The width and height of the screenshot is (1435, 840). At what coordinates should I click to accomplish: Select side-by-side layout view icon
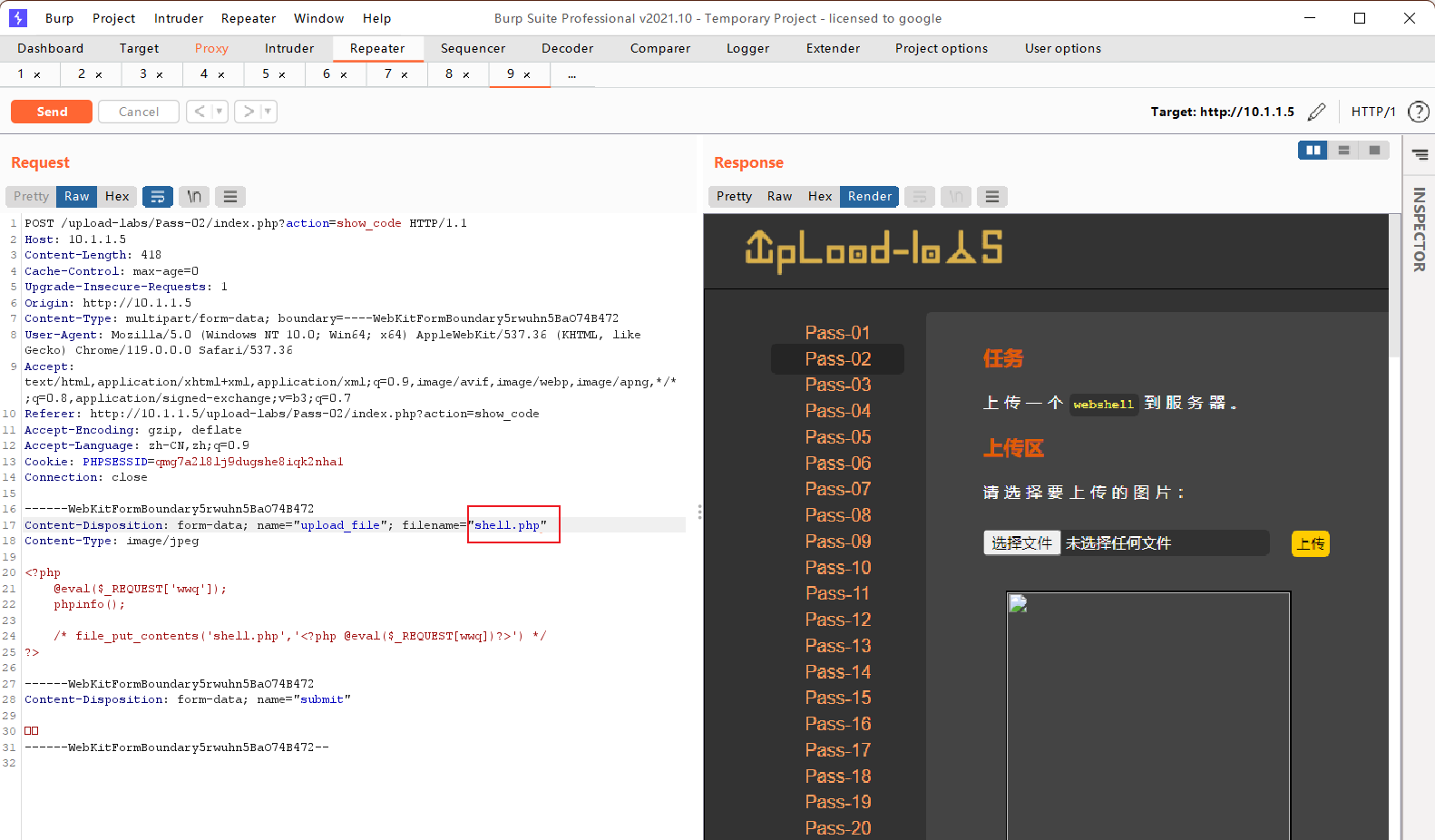(1313, 151)
